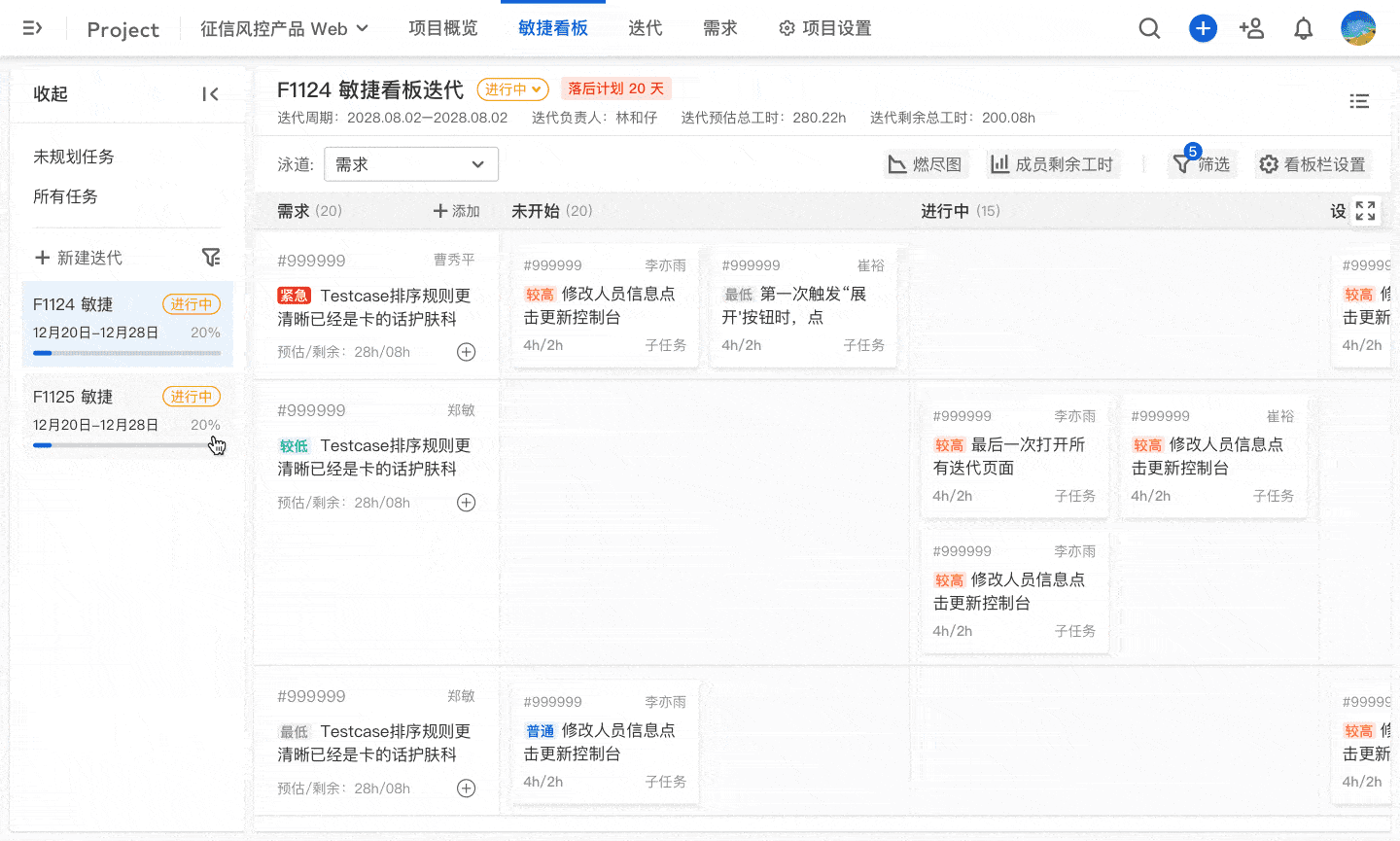Open the notifications bell
The width and height of the screenshot is (1400, 841).
coord(1303,29)
